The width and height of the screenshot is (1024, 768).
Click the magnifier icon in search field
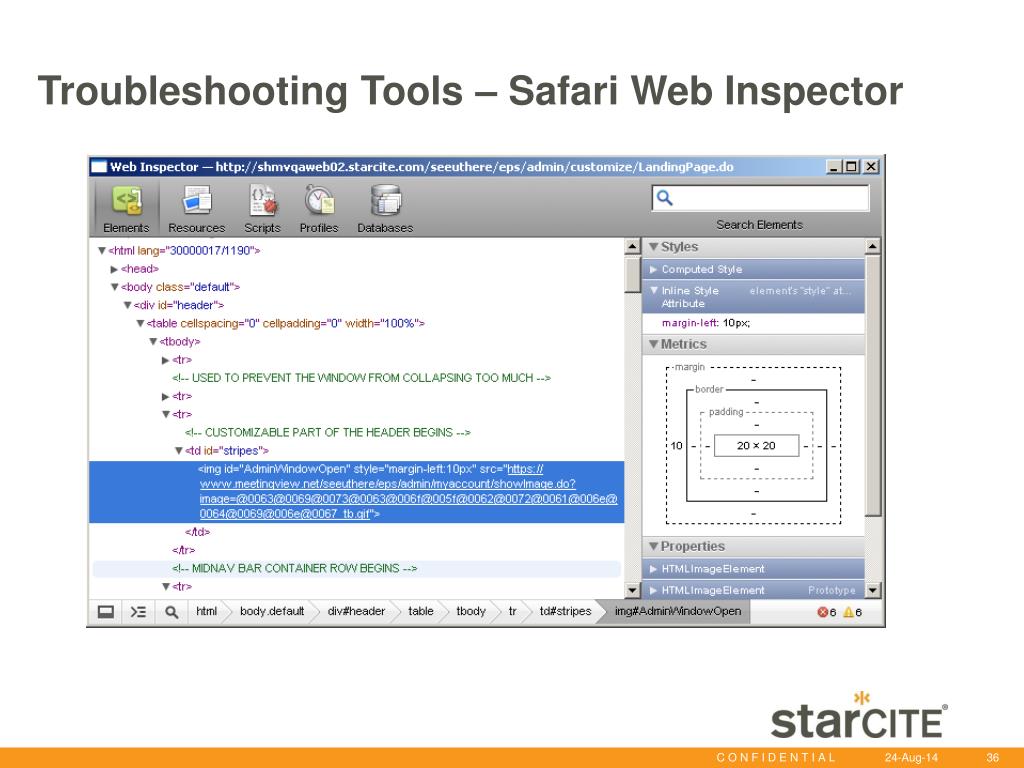664,198
